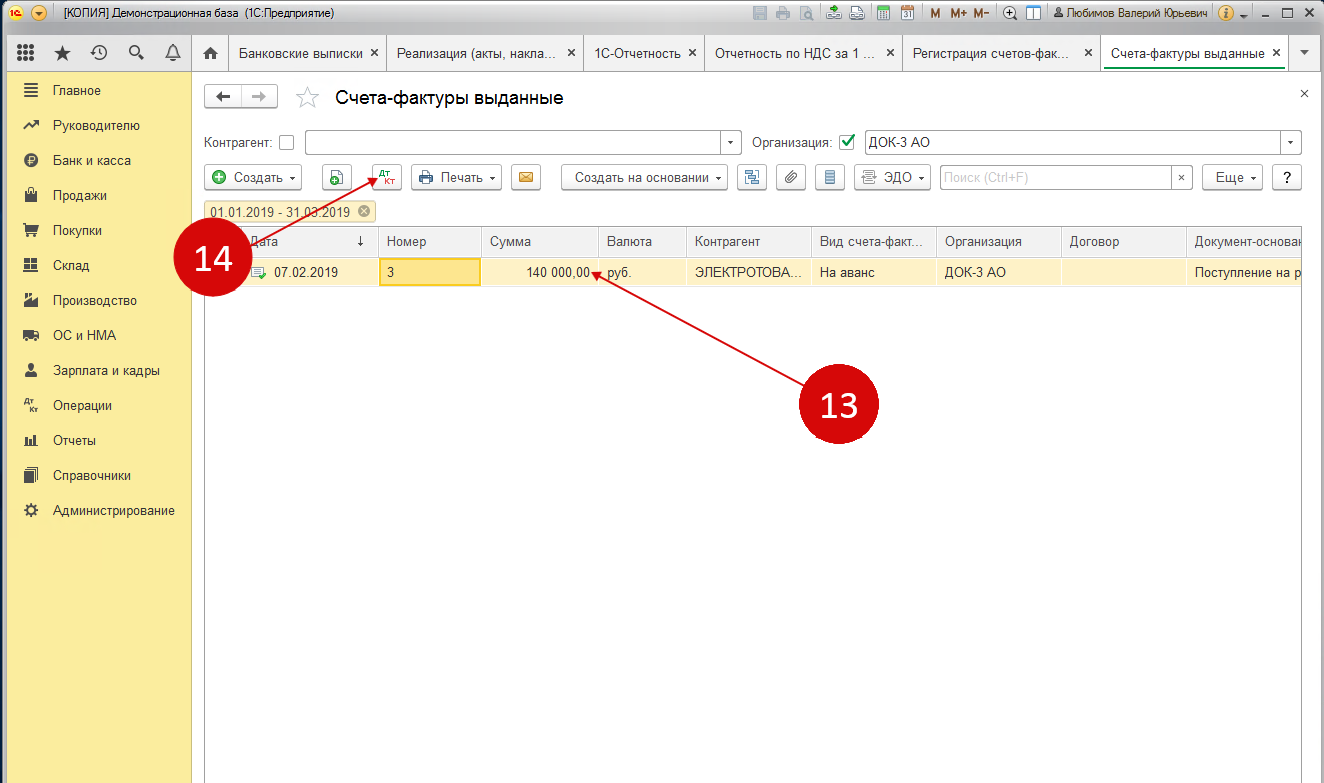Select the Поступление на р... document-basis cell
The width and height of the screenshot is (1324, 783).
pos(1244,272)
